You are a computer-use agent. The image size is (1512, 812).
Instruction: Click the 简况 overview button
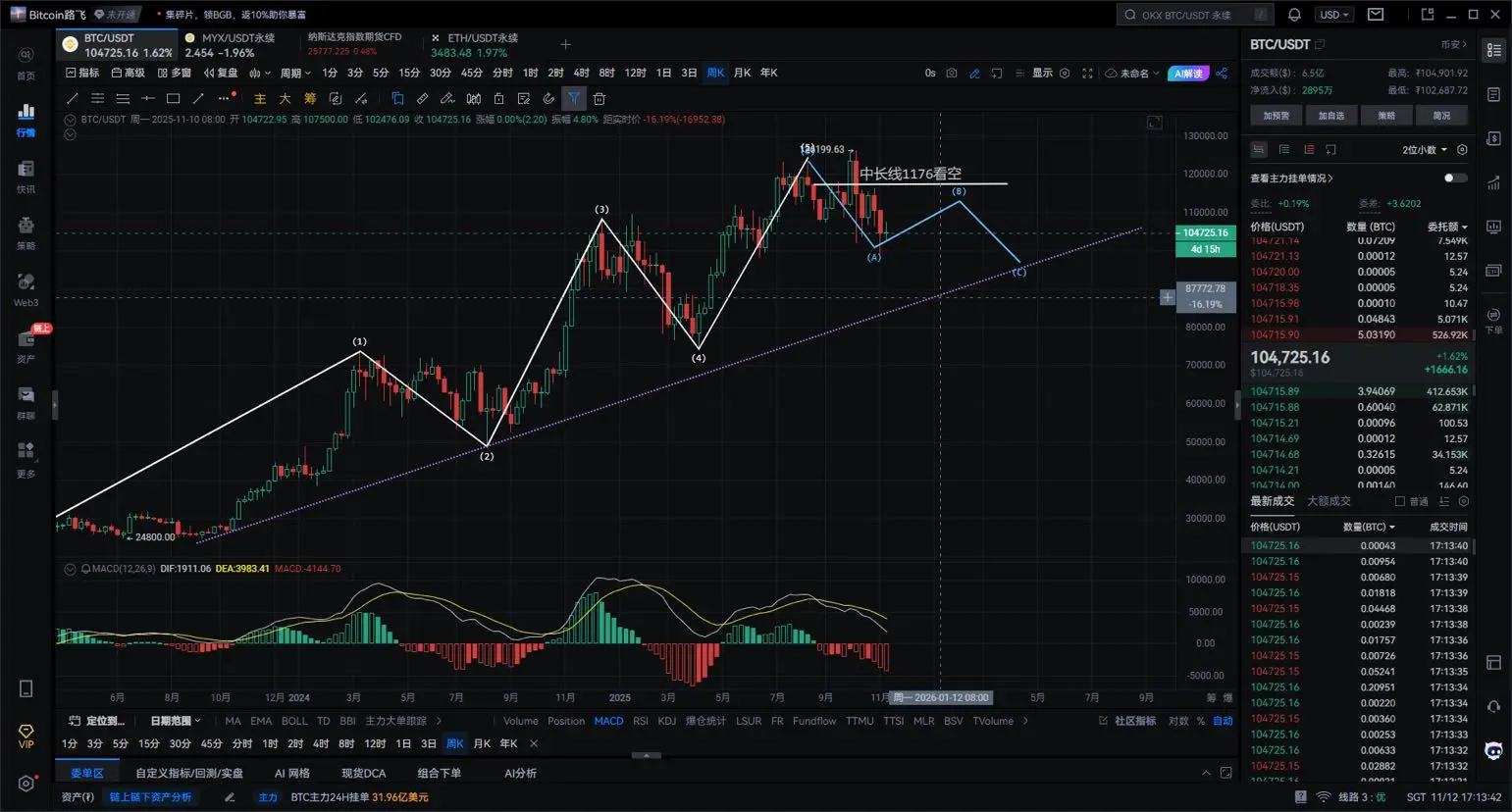click(x=1441, y=116)
